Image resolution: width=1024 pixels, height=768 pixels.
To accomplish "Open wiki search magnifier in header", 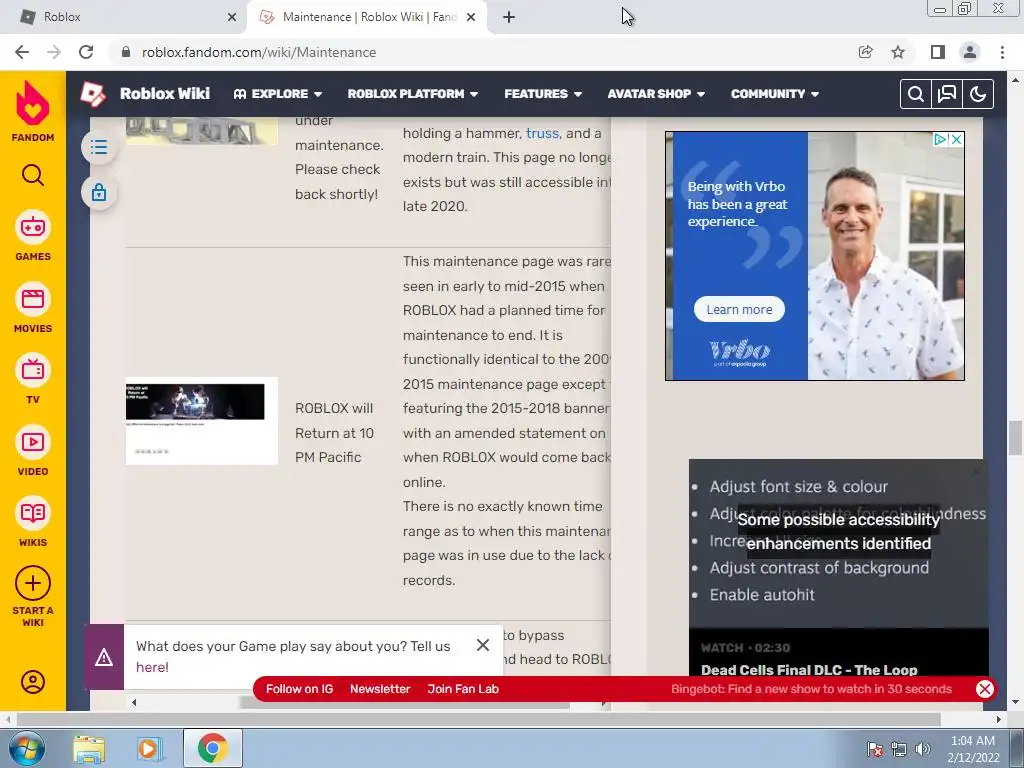I will (916, 94).
